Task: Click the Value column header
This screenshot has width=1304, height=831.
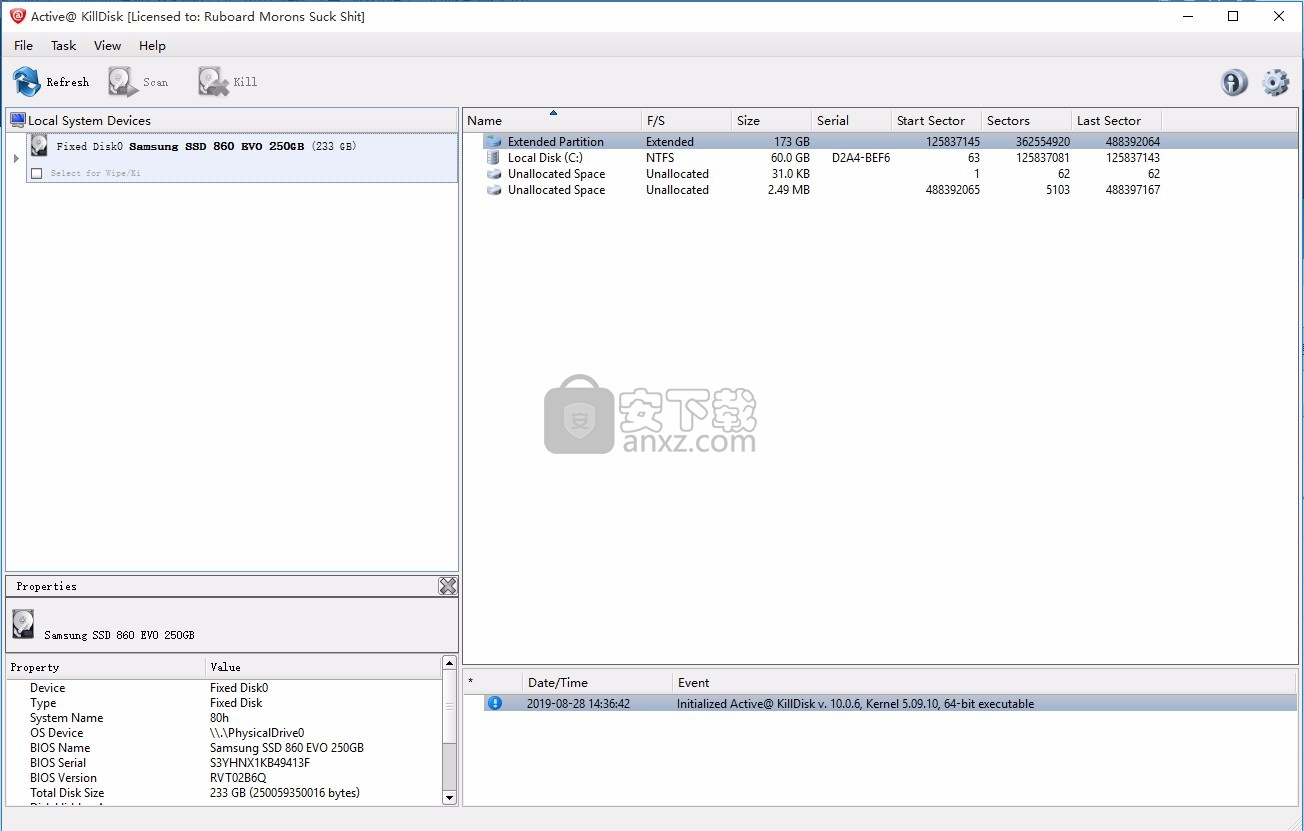Action: tap(323, 667)
